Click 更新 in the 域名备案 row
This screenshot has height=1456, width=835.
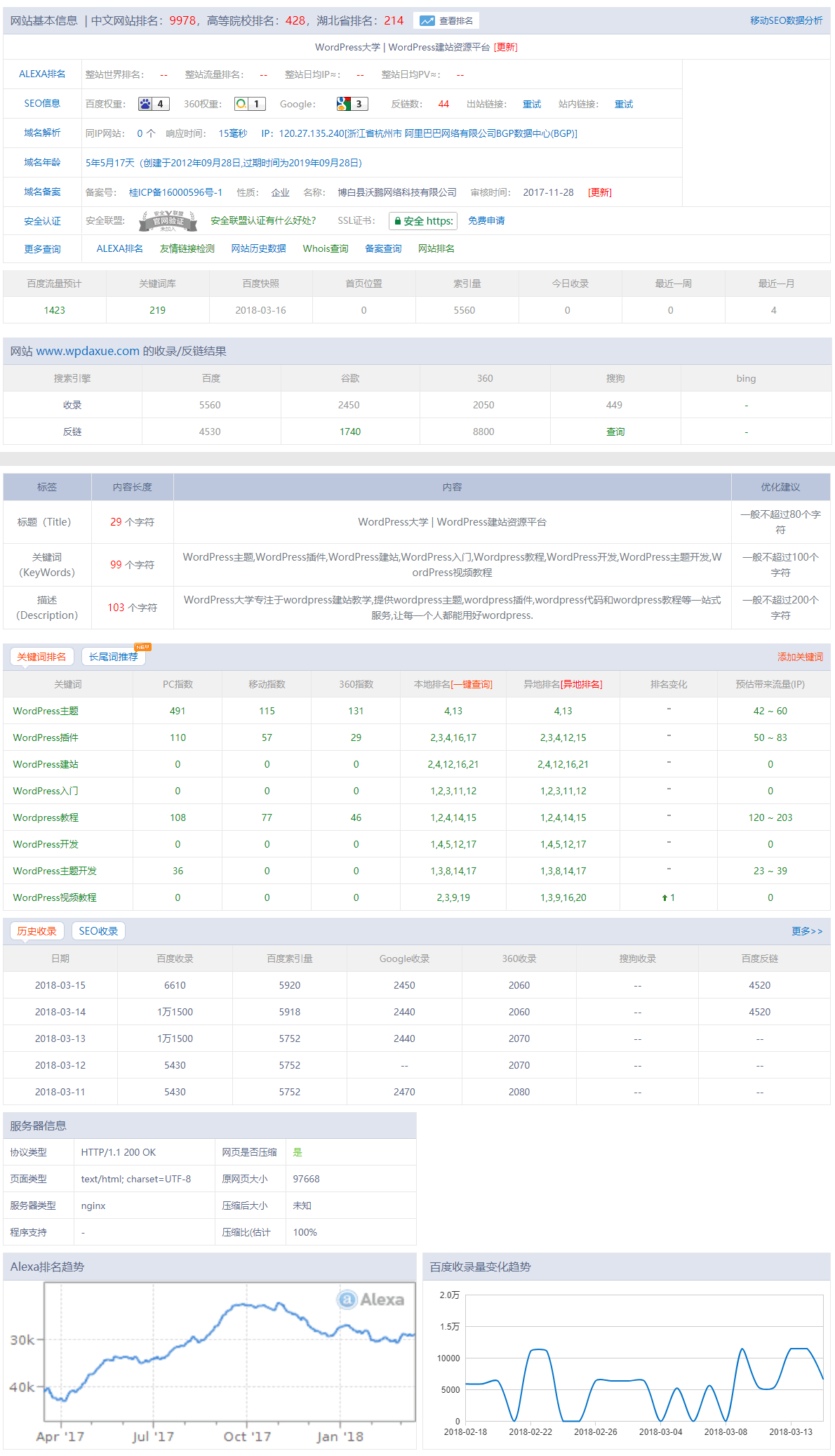600,192
